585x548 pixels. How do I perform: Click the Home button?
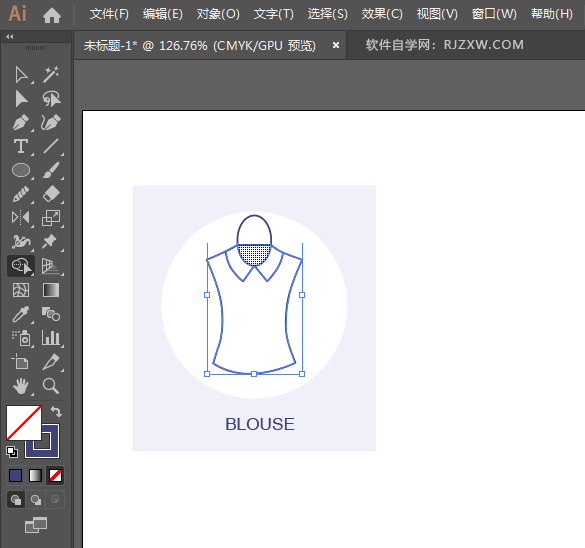[52, 16]
